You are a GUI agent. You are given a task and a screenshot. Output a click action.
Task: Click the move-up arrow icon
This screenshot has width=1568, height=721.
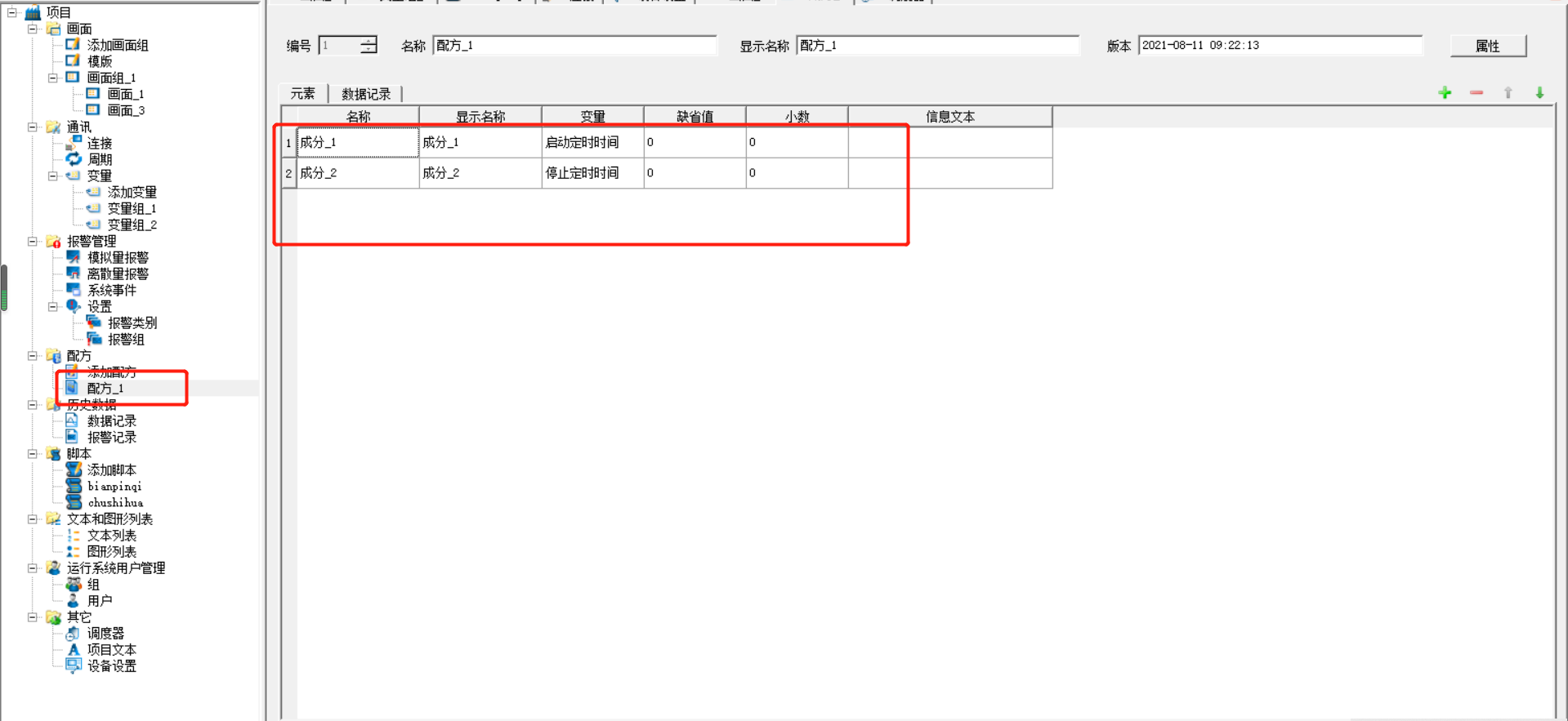tap(1508, 93)
